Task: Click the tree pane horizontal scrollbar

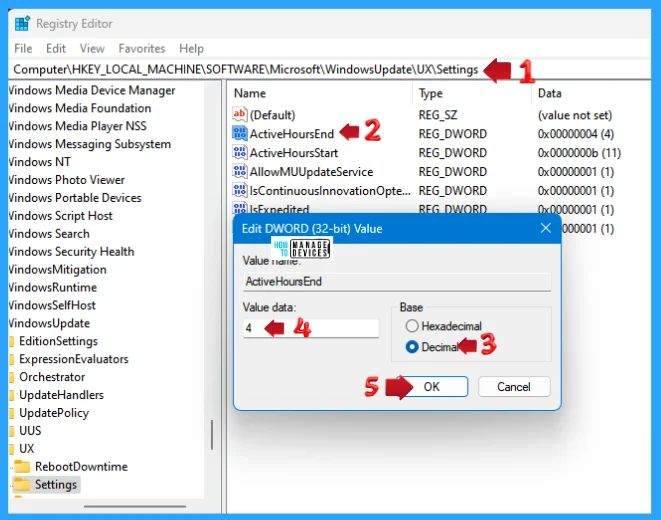Action: 135,506
